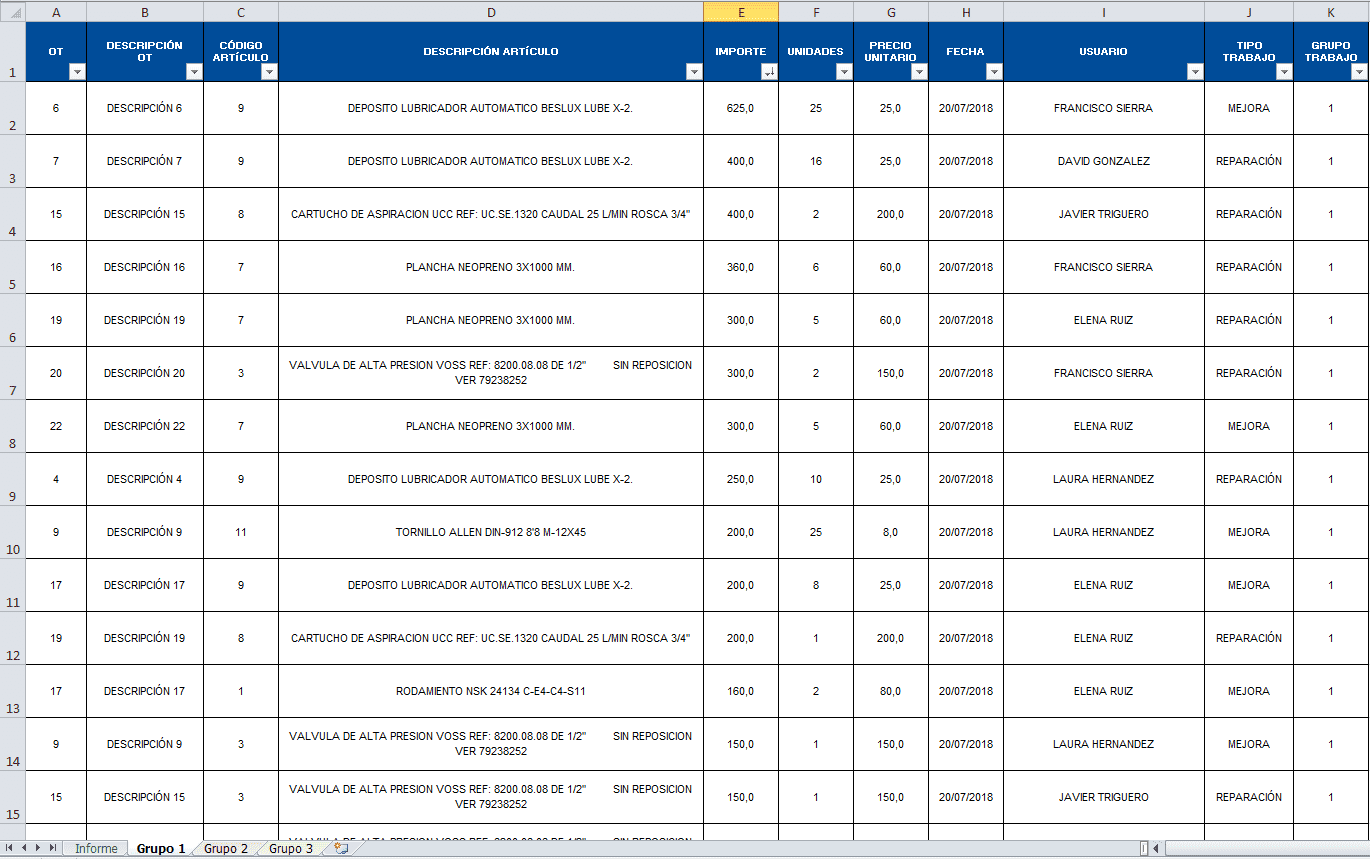Click units value 8 cell
Viewport: 1370px width, 859px height.
click(x=816, y=585)
